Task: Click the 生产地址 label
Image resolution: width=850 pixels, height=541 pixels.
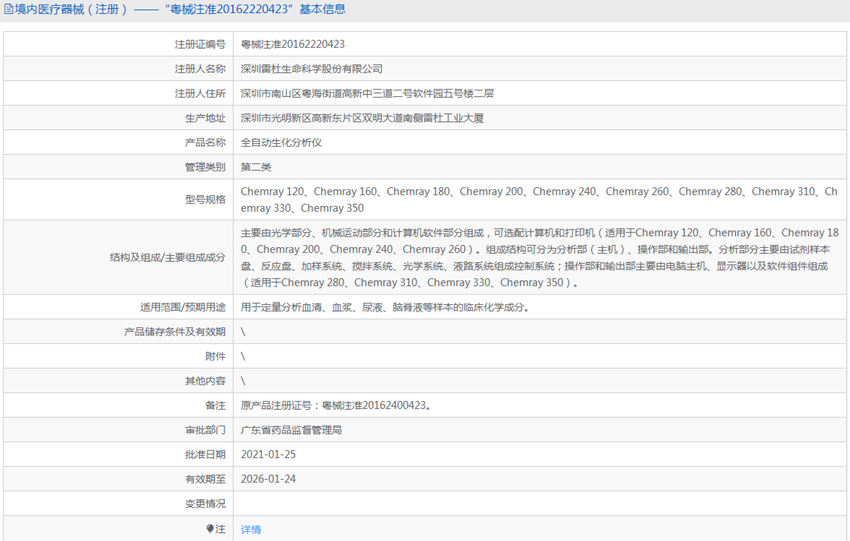Action: [205, 118]
